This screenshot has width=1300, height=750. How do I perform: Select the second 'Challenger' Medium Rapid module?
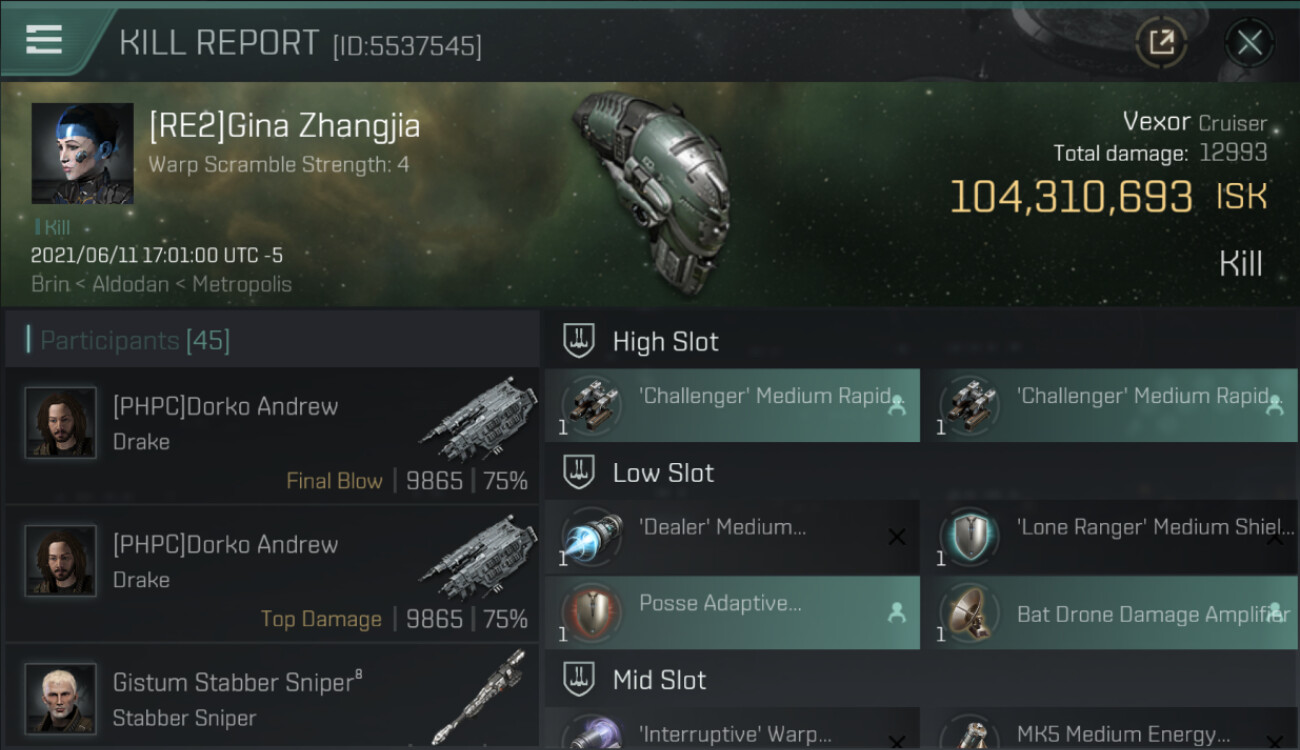pyautogui.click(x=1110, y=405)
